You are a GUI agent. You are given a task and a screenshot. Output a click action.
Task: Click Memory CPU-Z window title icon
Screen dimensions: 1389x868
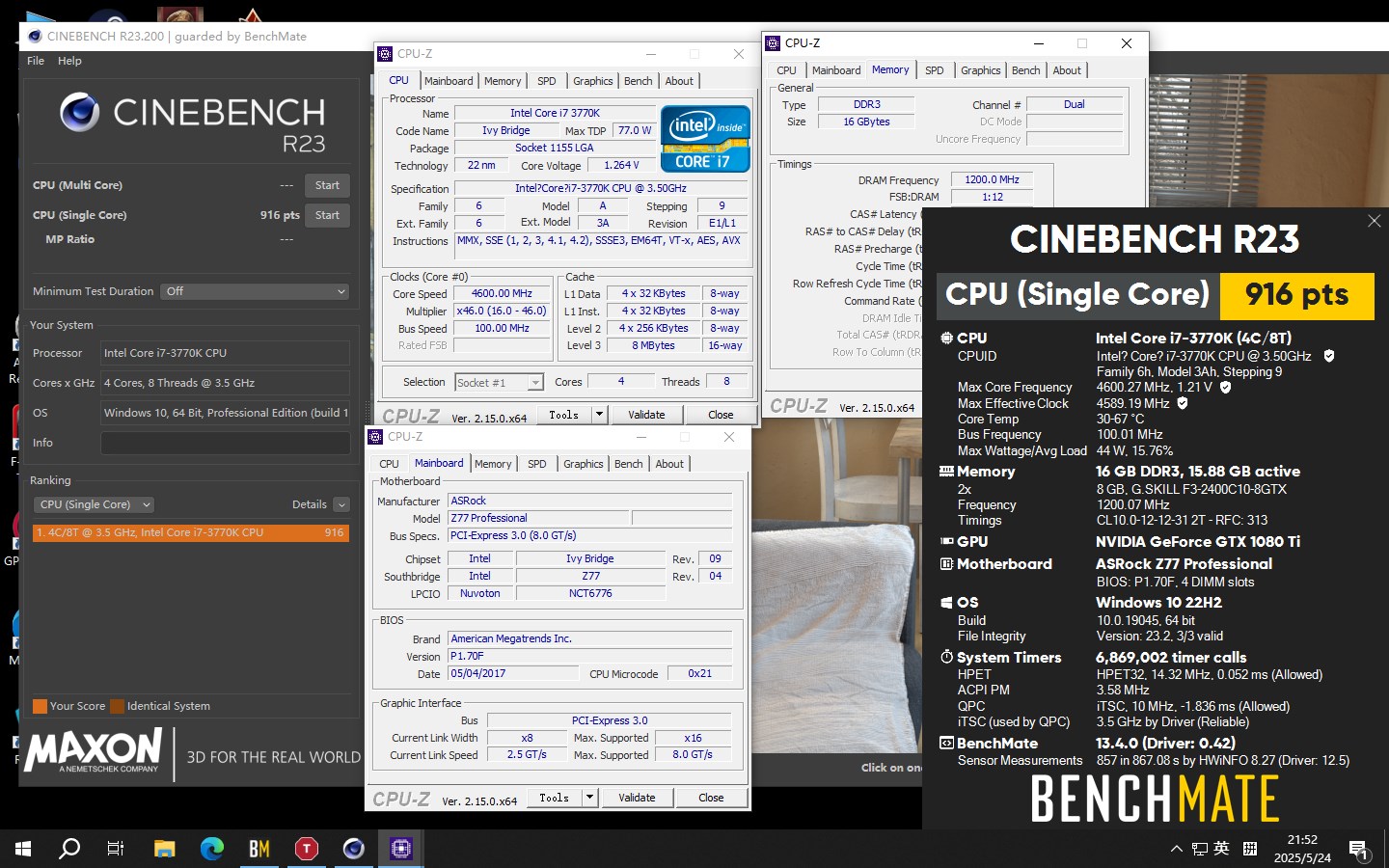(x=773, y=43)
